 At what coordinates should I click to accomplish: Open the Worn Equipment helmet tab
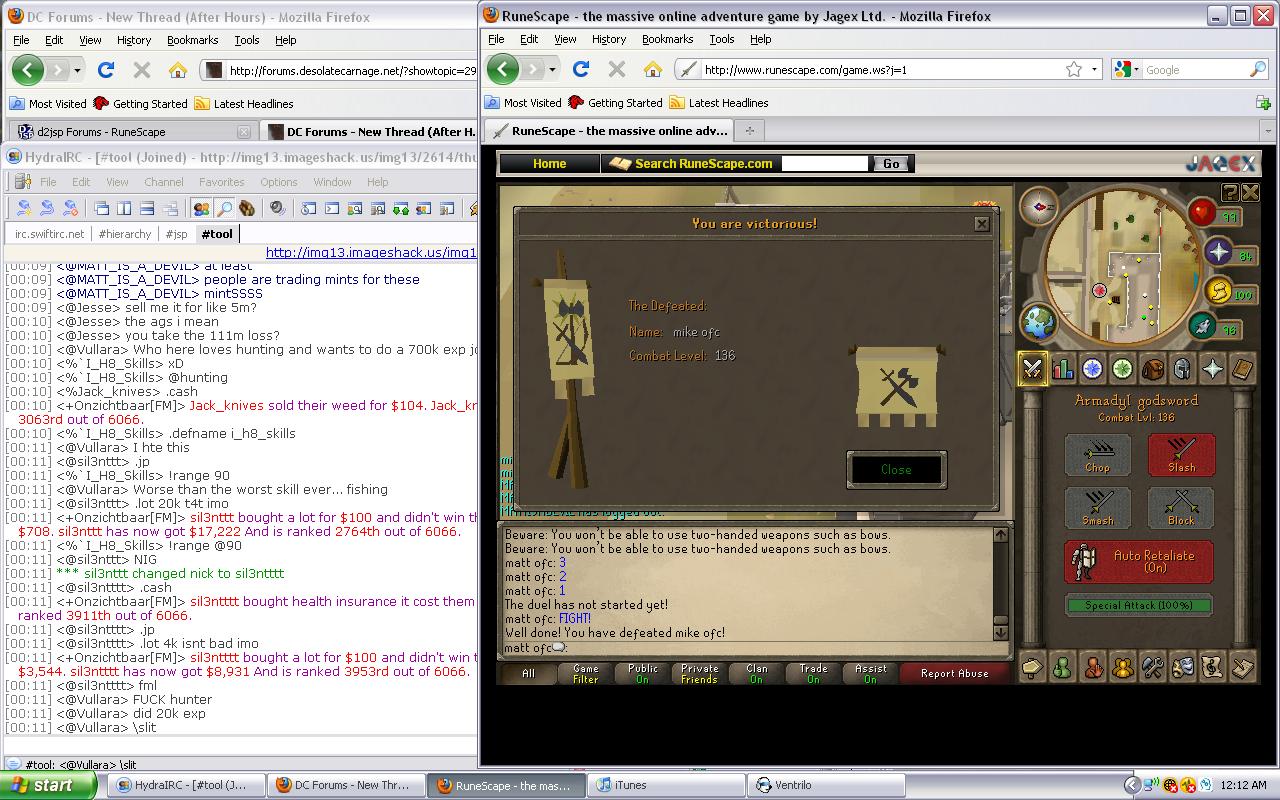pos(1182,369)
